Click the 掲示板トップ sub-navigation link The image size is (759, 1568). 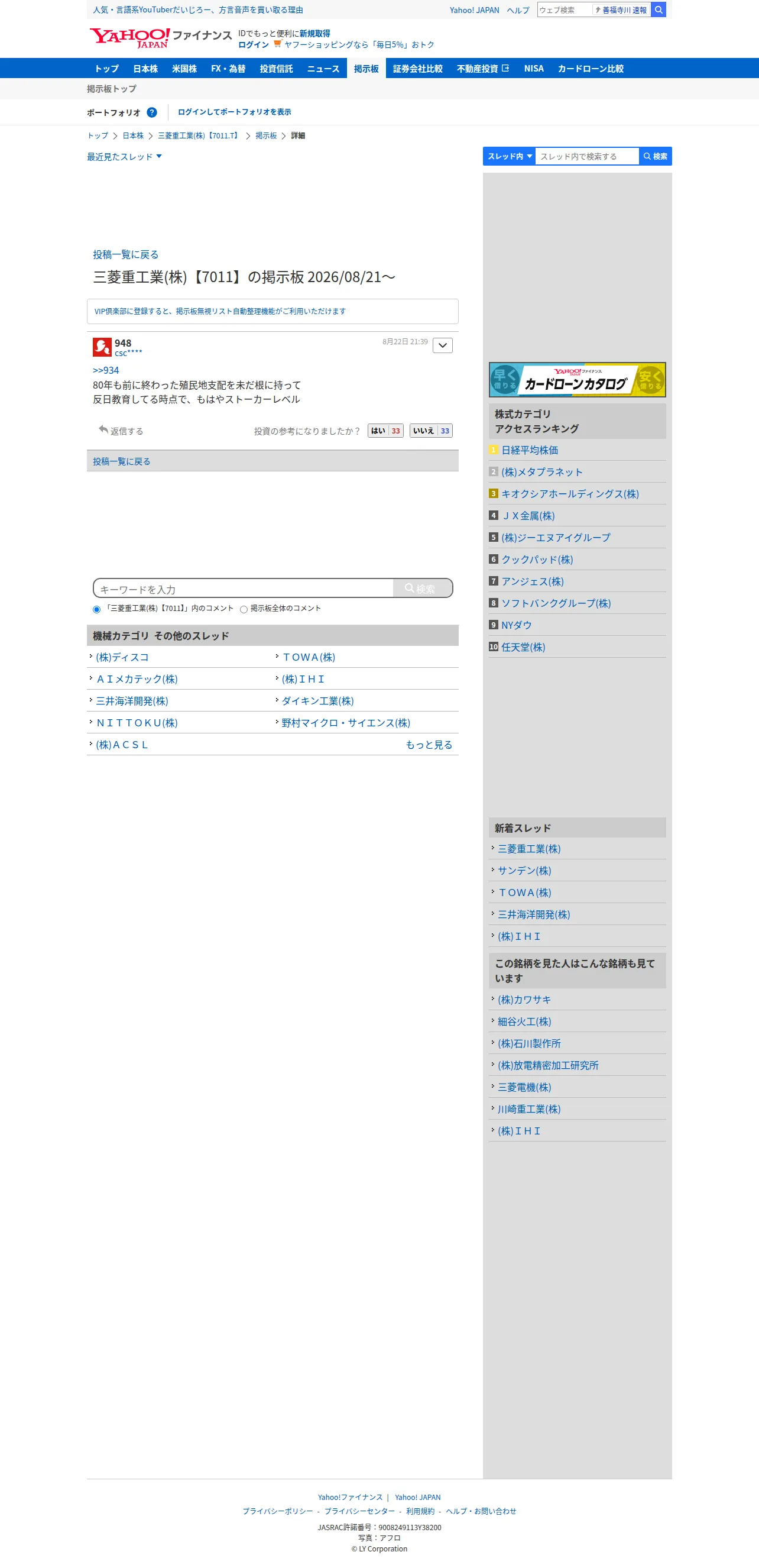(112, 89)
